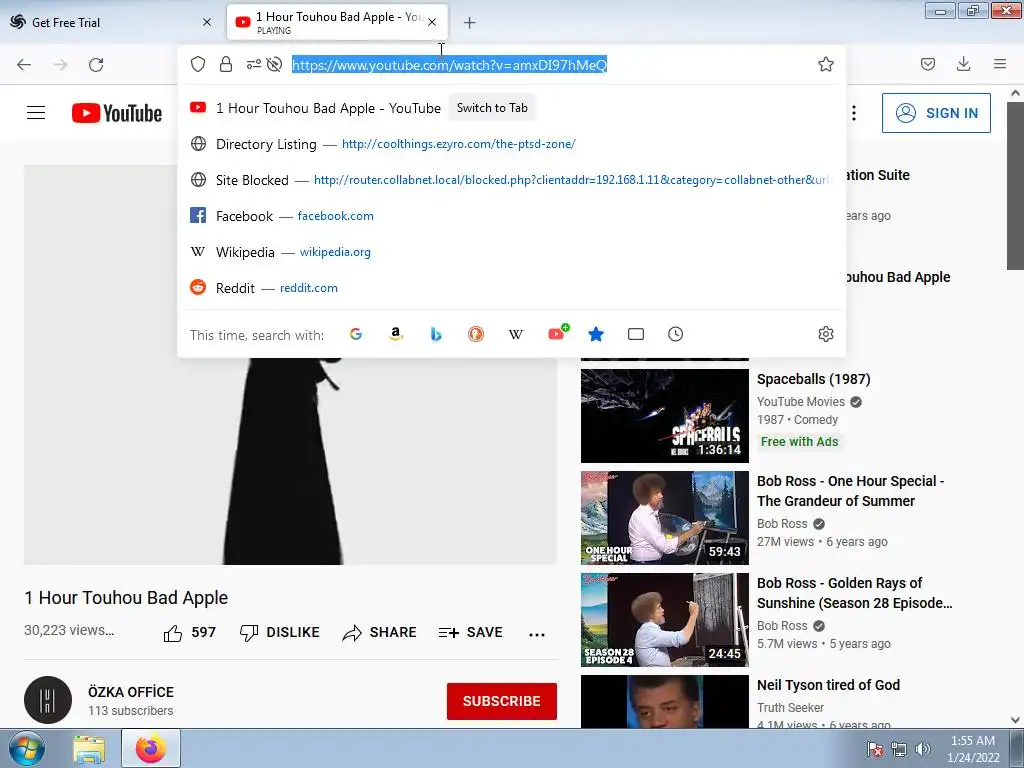Open Spaceballs (1987) thumbnail

coord(665,416)
